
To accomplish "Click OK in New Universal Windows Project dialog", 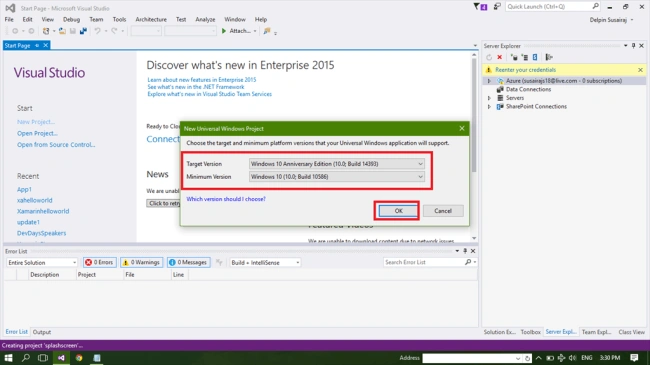I will click(398, 211).
